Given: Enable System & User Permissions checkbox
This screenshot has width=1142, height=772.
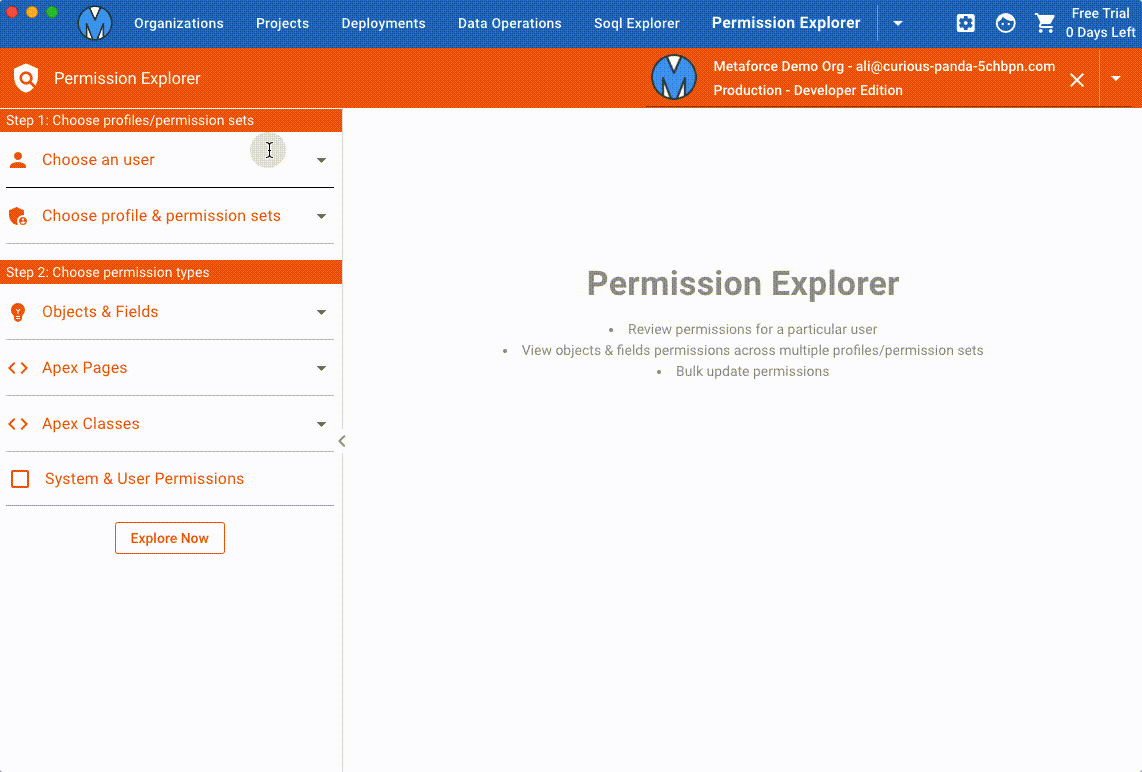Looking at the screenshot, I should point(20,478).
